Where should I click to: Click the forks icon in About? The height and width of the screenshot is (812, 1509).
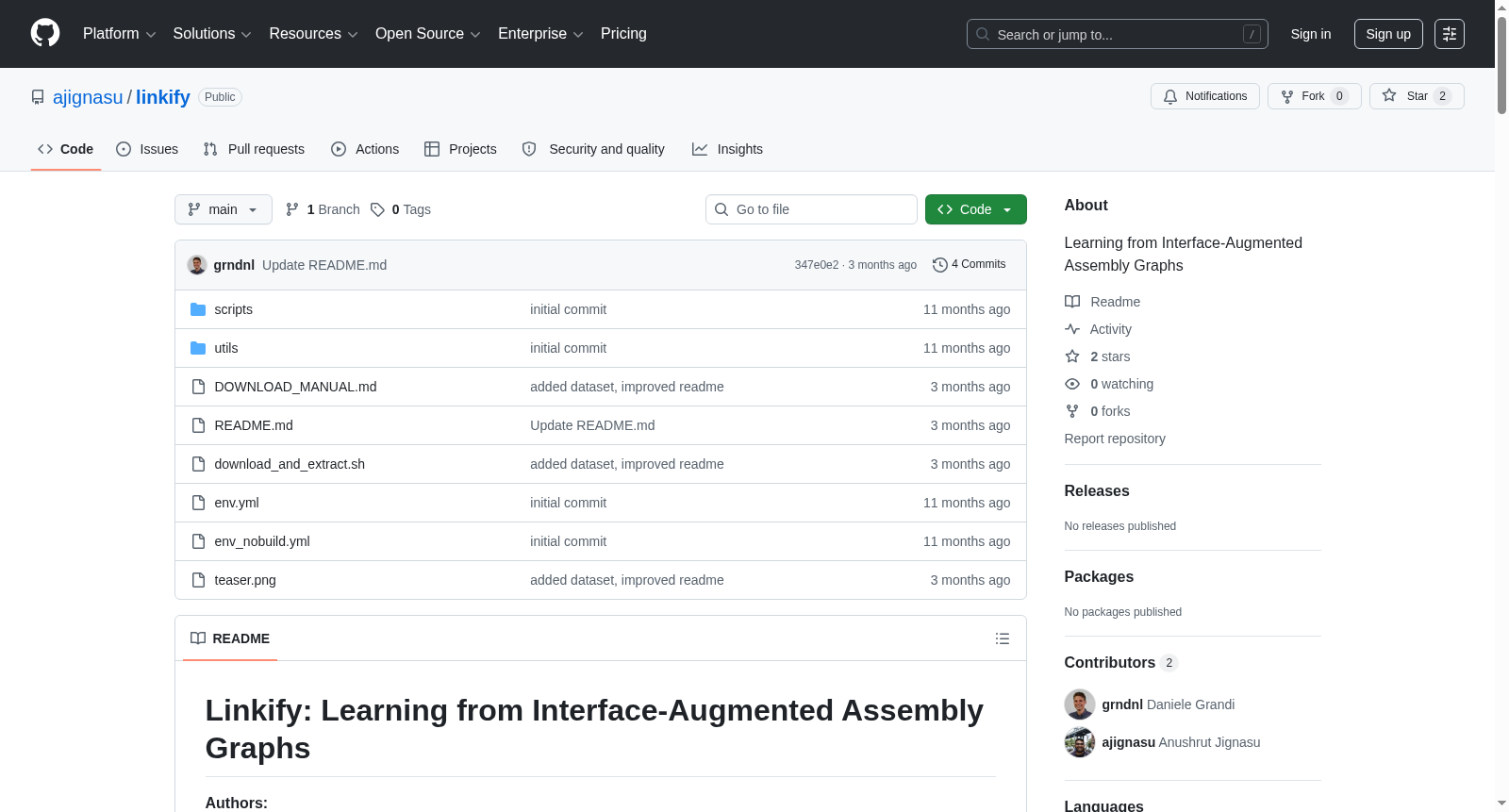1072,411
